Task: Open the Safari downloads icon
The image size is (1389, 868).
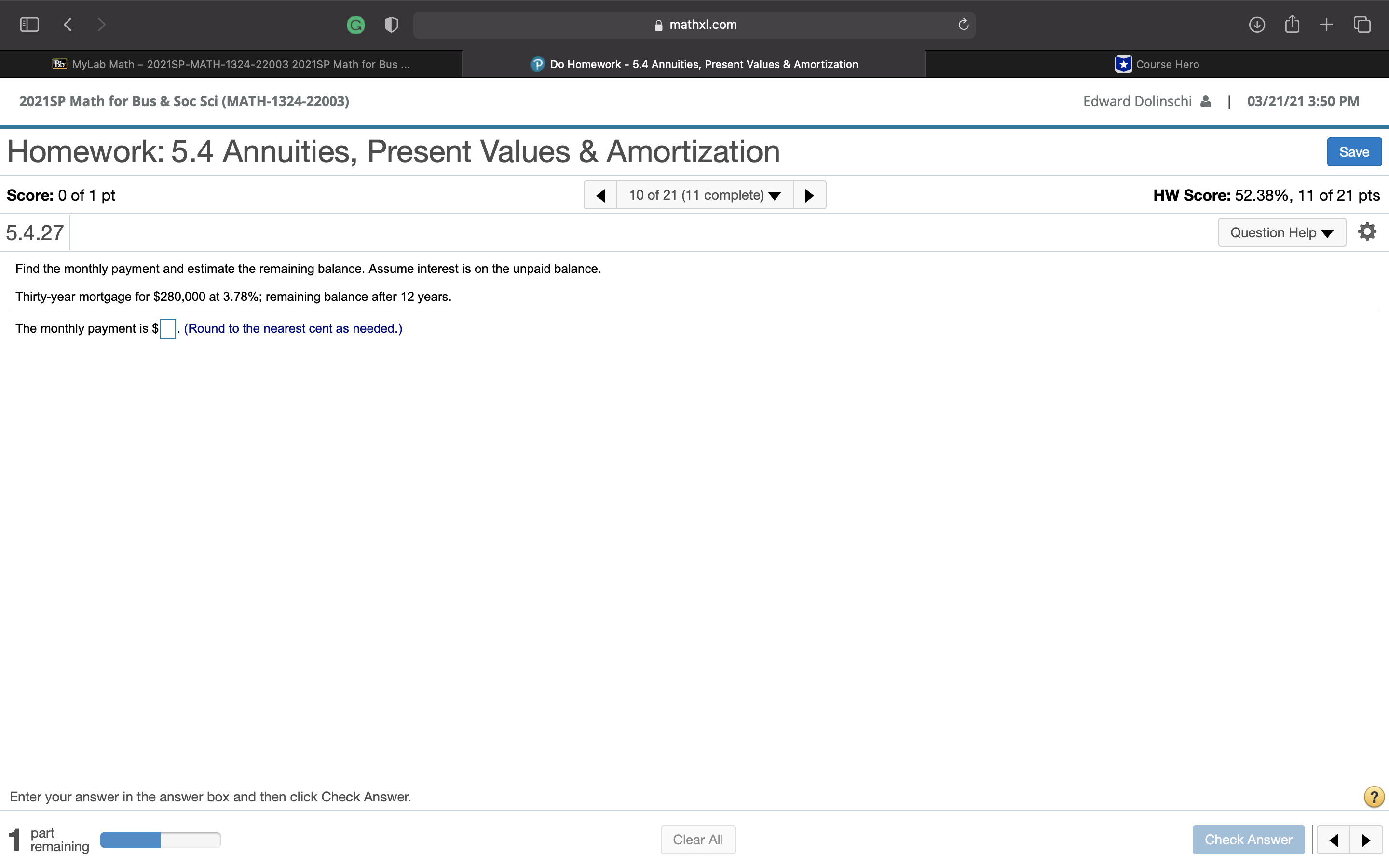Action: [x=1256, y=25]
